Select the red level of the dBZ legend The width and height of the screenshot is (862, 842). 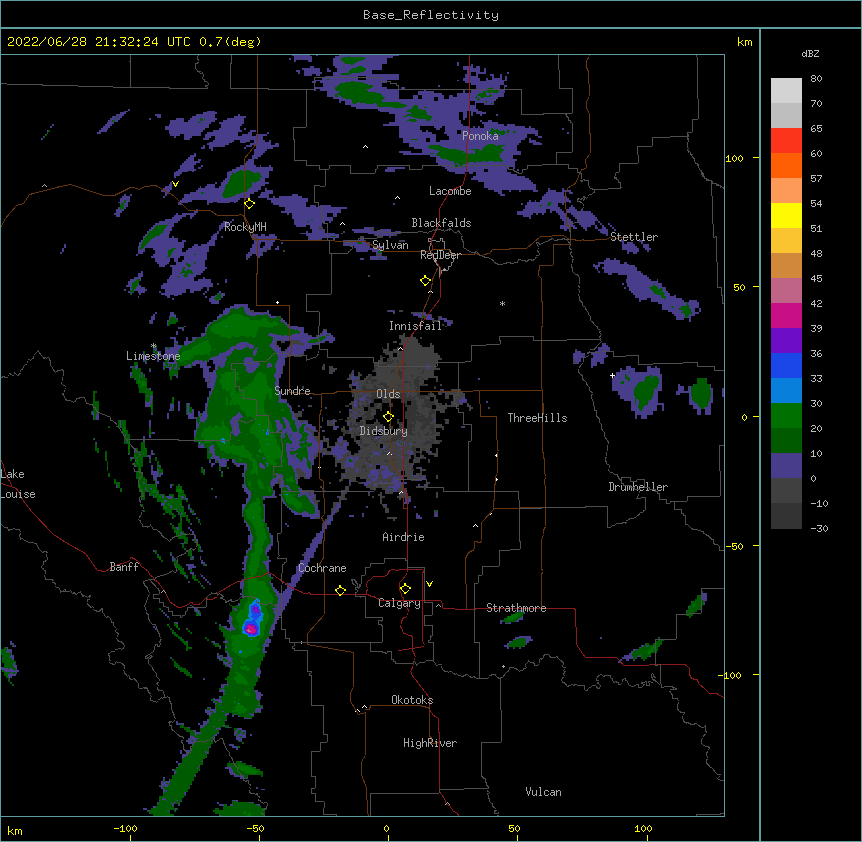786,140
